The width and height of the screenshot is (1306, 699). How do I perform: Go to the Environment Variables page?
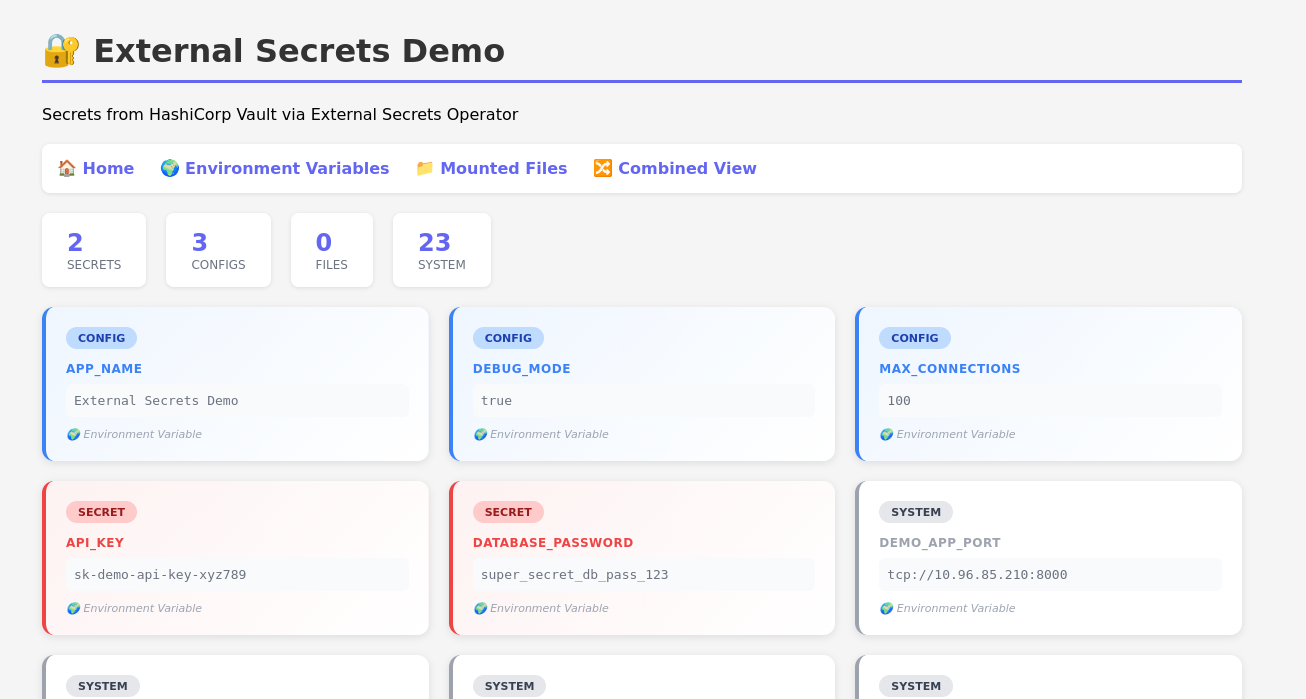286,168
